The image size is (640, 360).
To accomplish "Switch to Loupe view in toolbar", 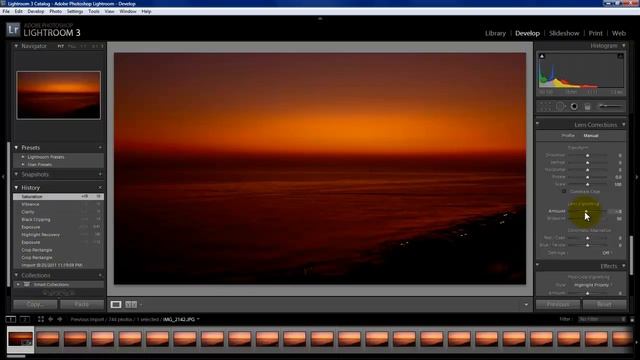I will tap(116, 304).
